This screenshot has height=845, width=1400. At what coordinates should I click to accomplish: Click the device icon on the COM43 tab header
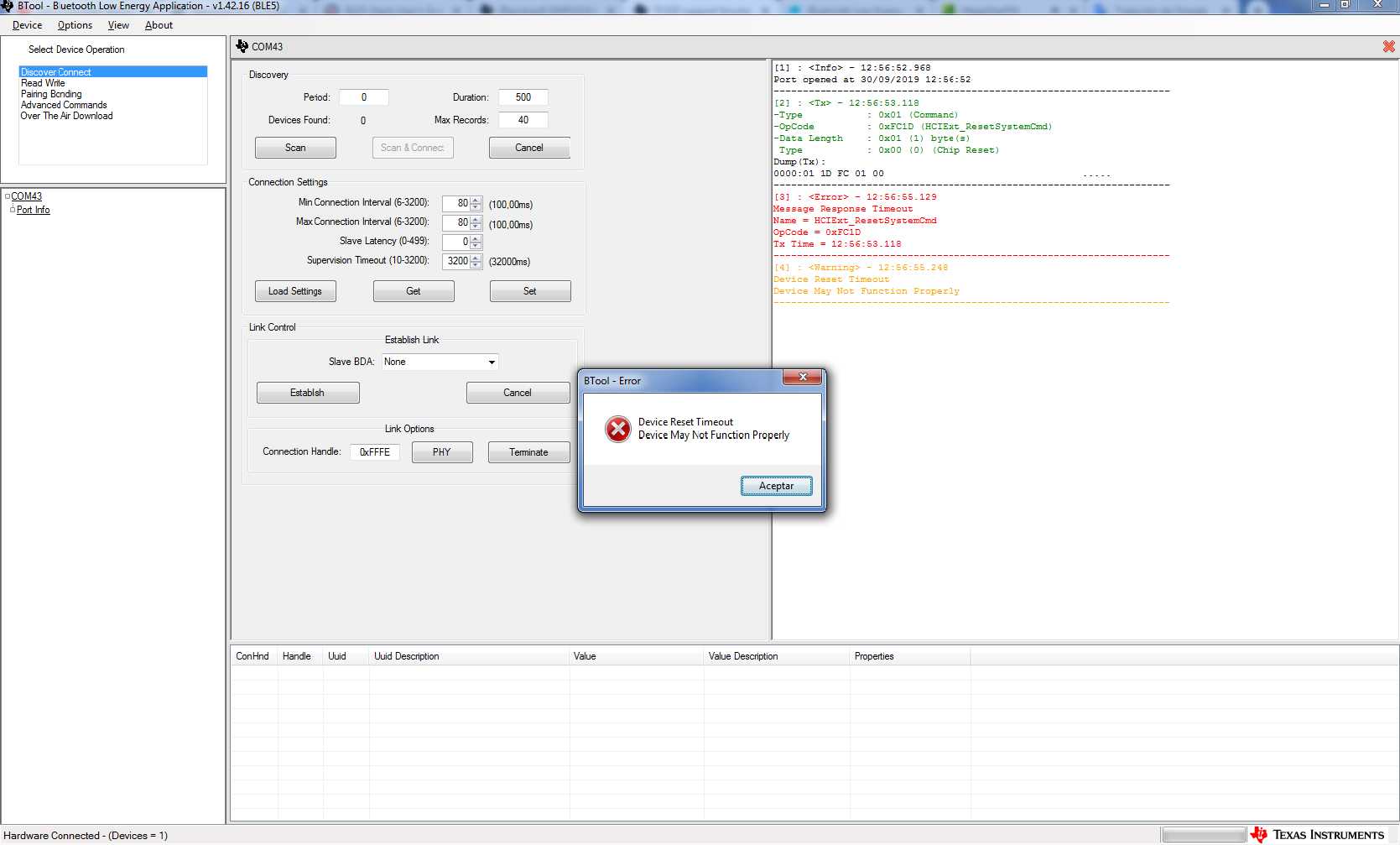[242, 46]
